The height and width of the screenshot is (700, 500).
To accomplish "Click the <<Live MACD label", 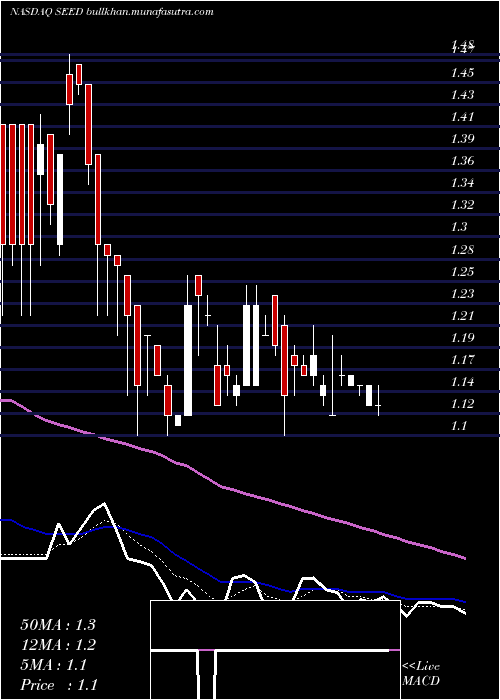I will pos(421,674).
